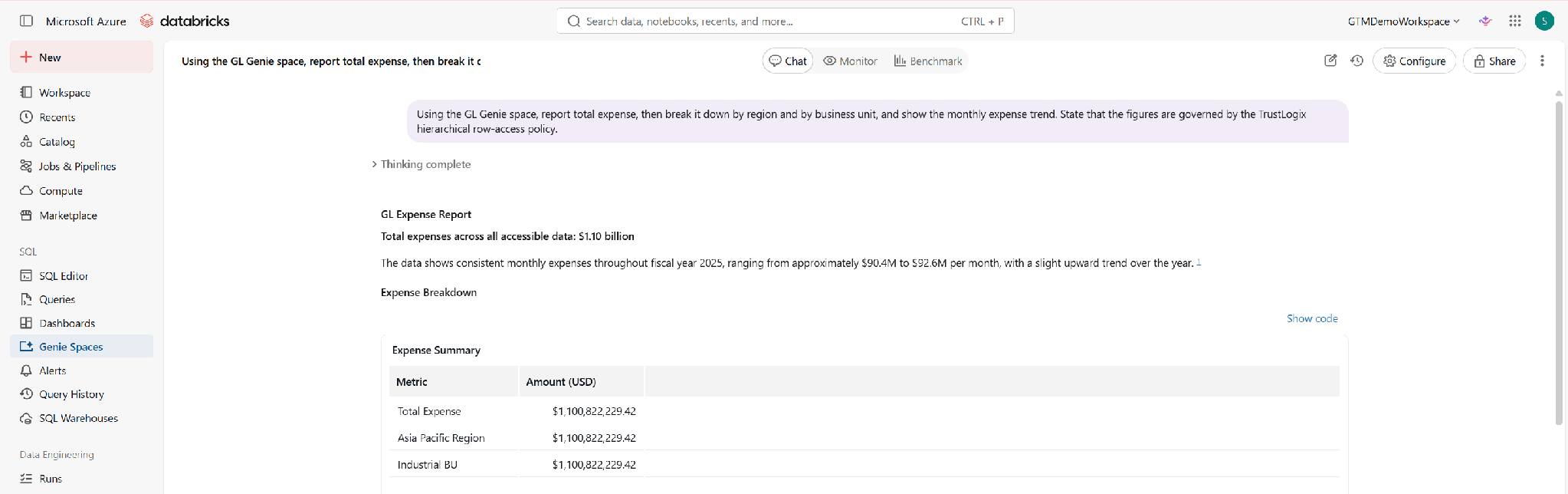Click the Amount (USD) column header
This screenshot has width=1568, height=494.
[x=582, y=381]
